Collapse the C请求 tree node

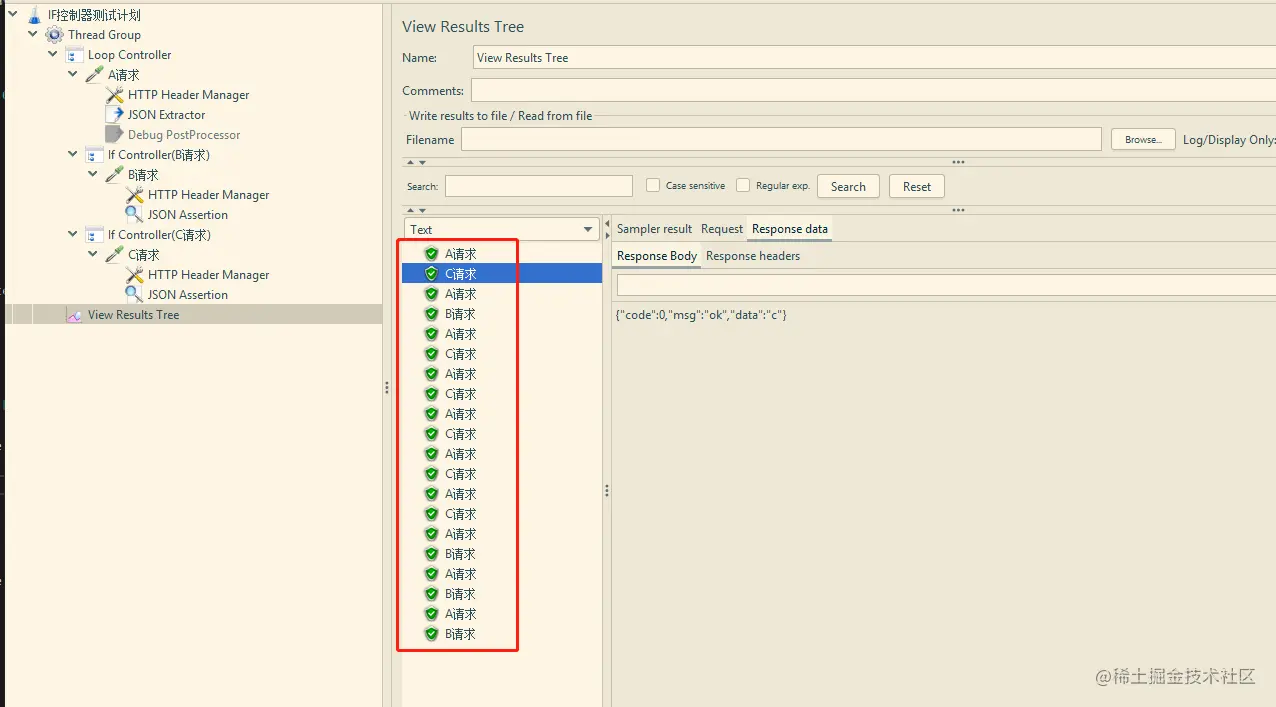[x=93, y=254]
